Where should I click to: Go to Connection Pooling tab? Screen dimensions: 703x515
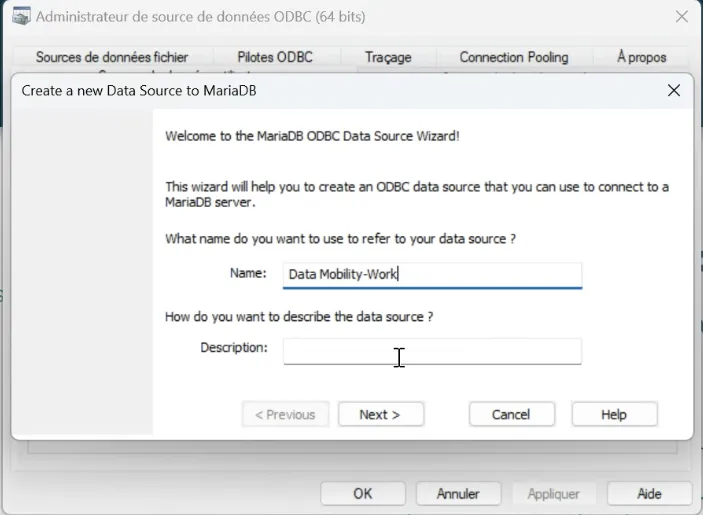[514, 57]
